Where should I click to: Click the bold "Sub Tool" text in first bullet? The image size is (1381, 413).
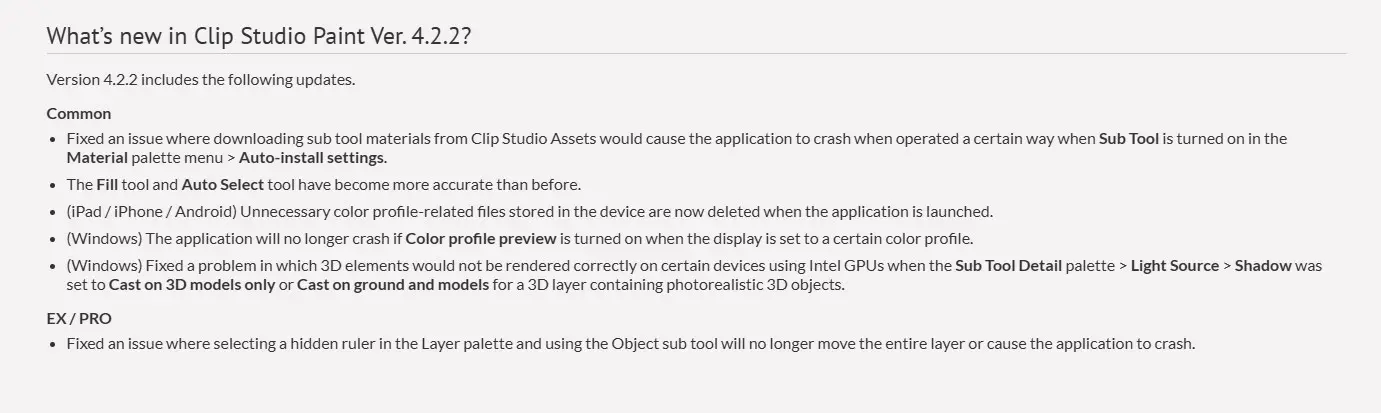(1129, 139)
